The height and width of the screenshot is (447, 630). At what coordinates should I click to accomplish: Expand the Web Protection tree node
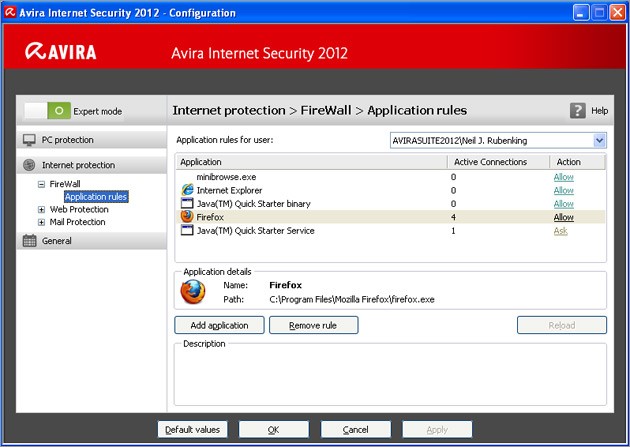pos(41,210)
